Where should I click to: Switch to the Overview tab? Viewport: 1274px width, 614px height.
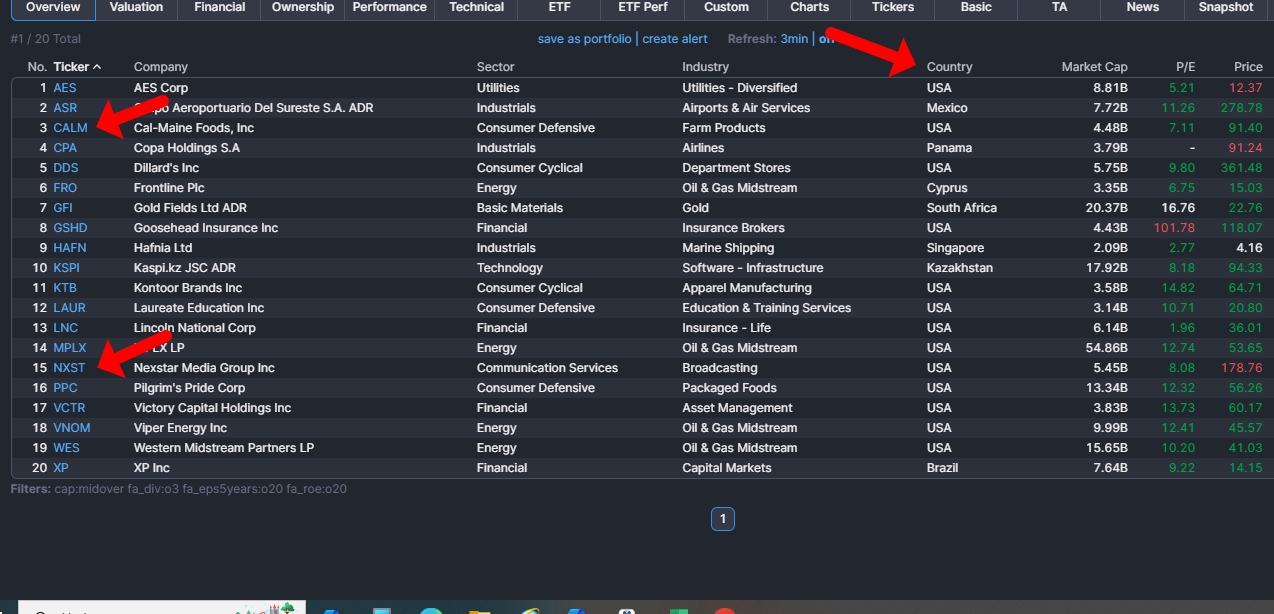pyautogui.click(x=53, y=8)
